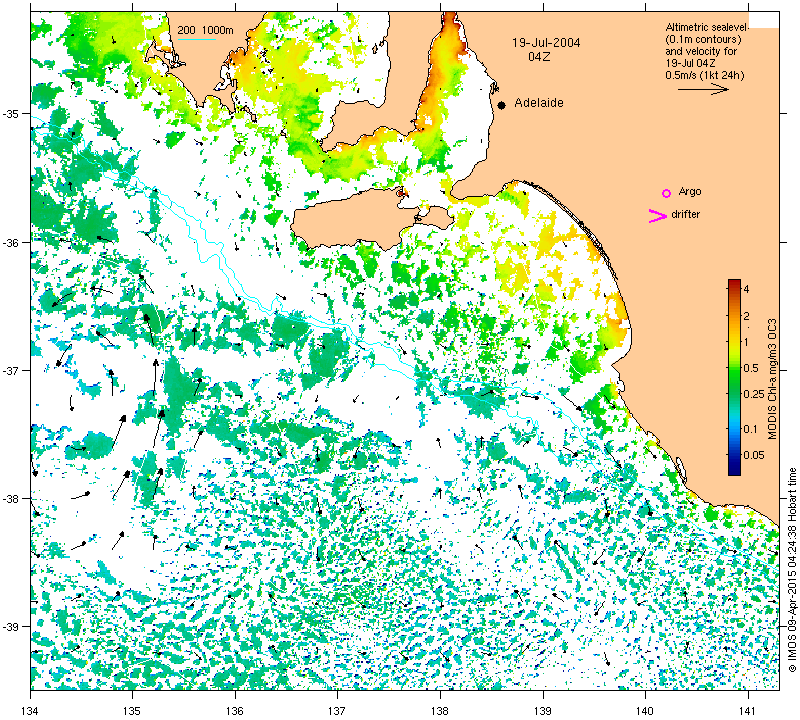Click the latitude label '-36'
The height and width of the screenshot is (720, 800).
tap(12, 242)
